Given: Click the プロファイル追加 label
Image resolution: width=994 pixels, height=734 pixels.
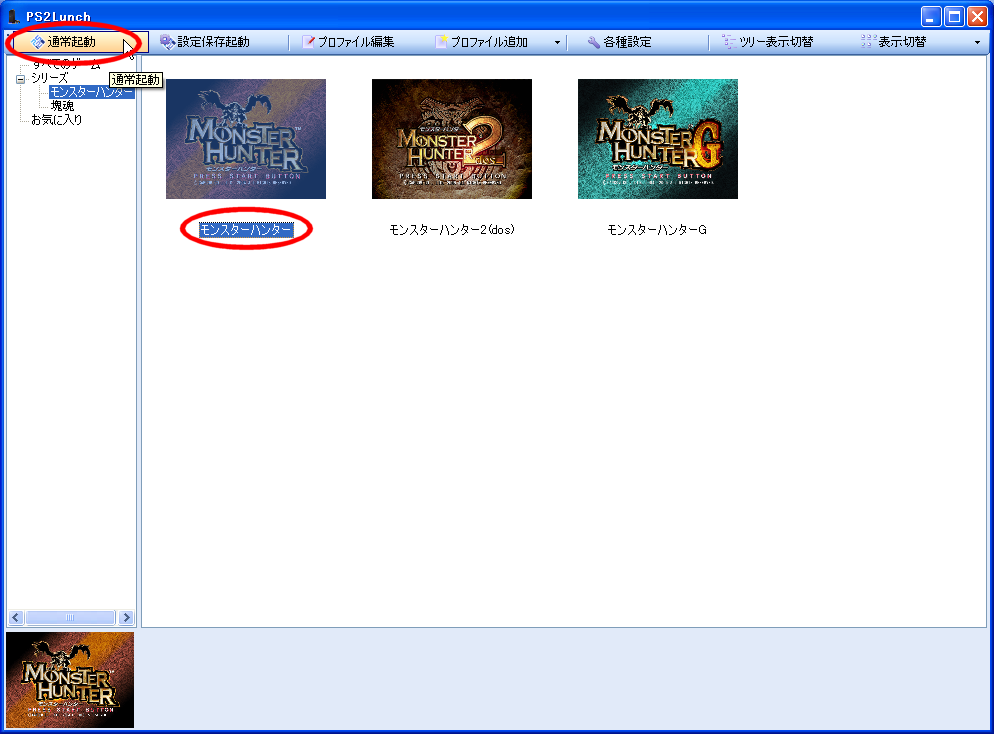Looking at the screenshot, I should click(x=489, y=42).
